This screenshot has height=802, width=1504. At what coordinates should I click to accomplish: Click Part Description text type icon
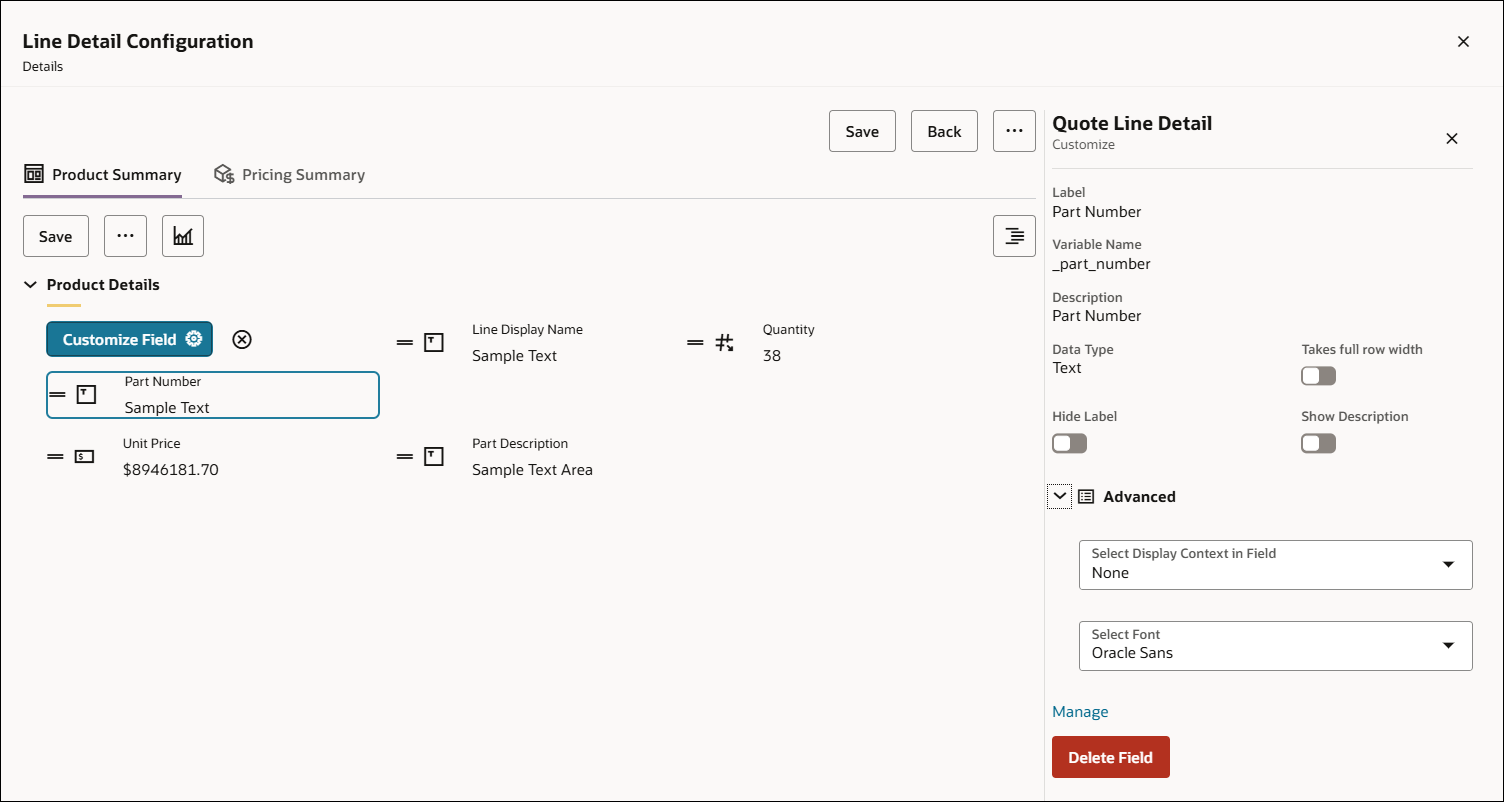434,457
